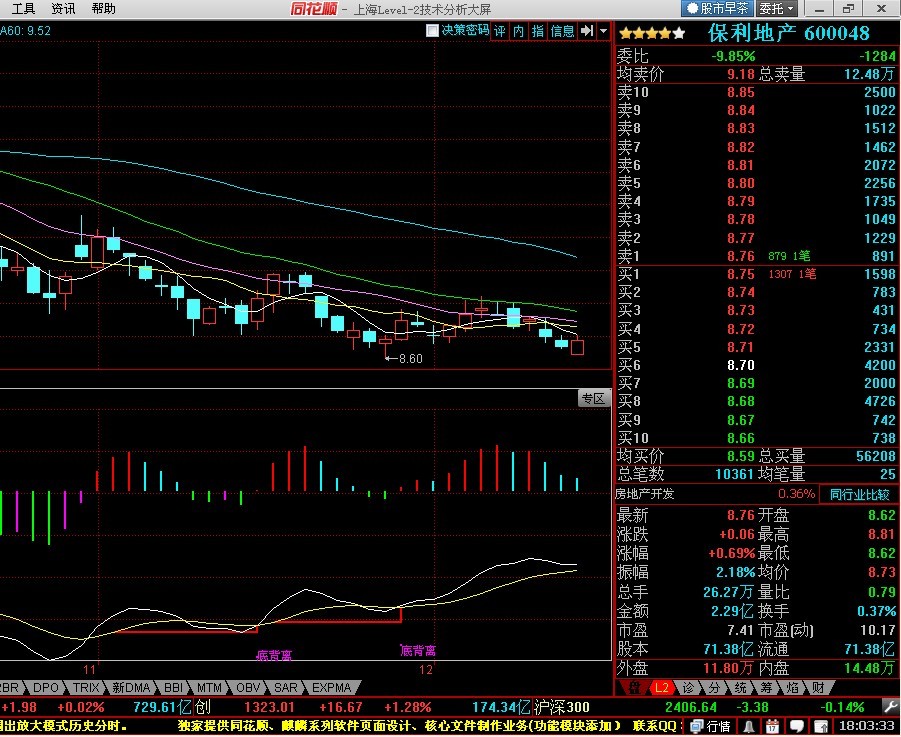Switch to the DPO indicator tab
The height and width of the screenshot is (737, 901).
45,688
